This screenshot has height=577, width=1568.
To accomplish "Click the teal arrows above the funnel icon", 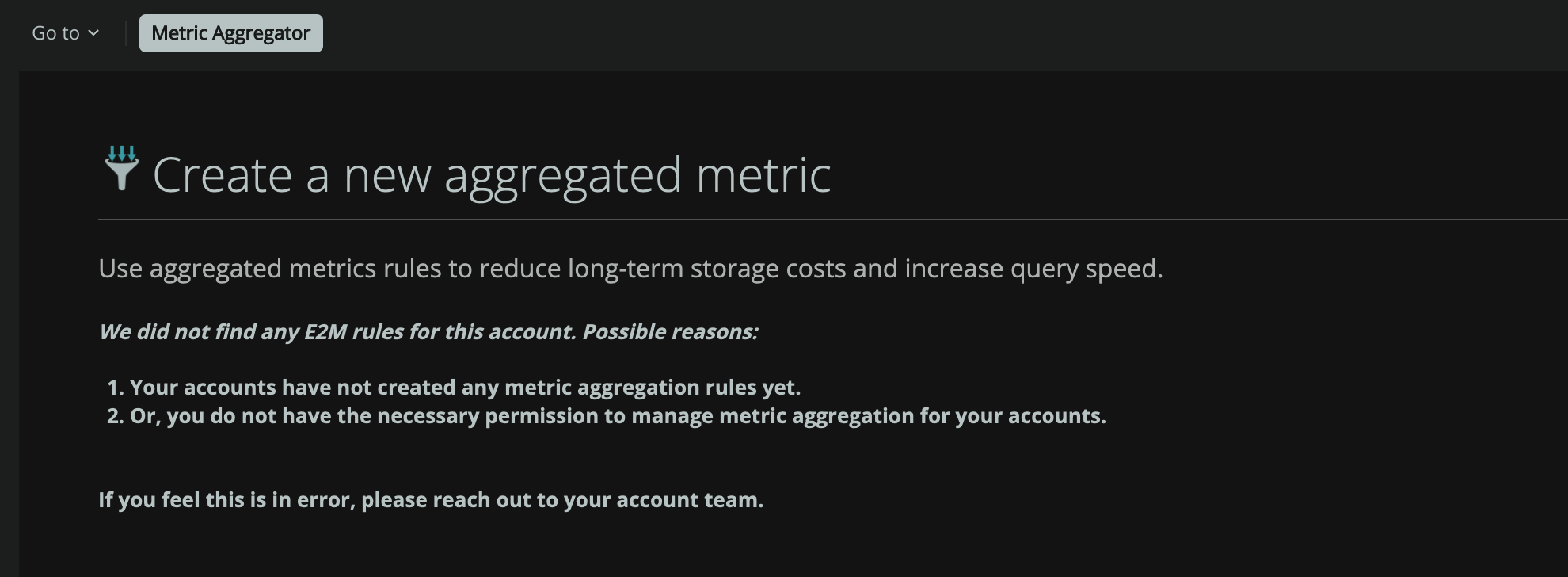I will click(x=123, y=151).
